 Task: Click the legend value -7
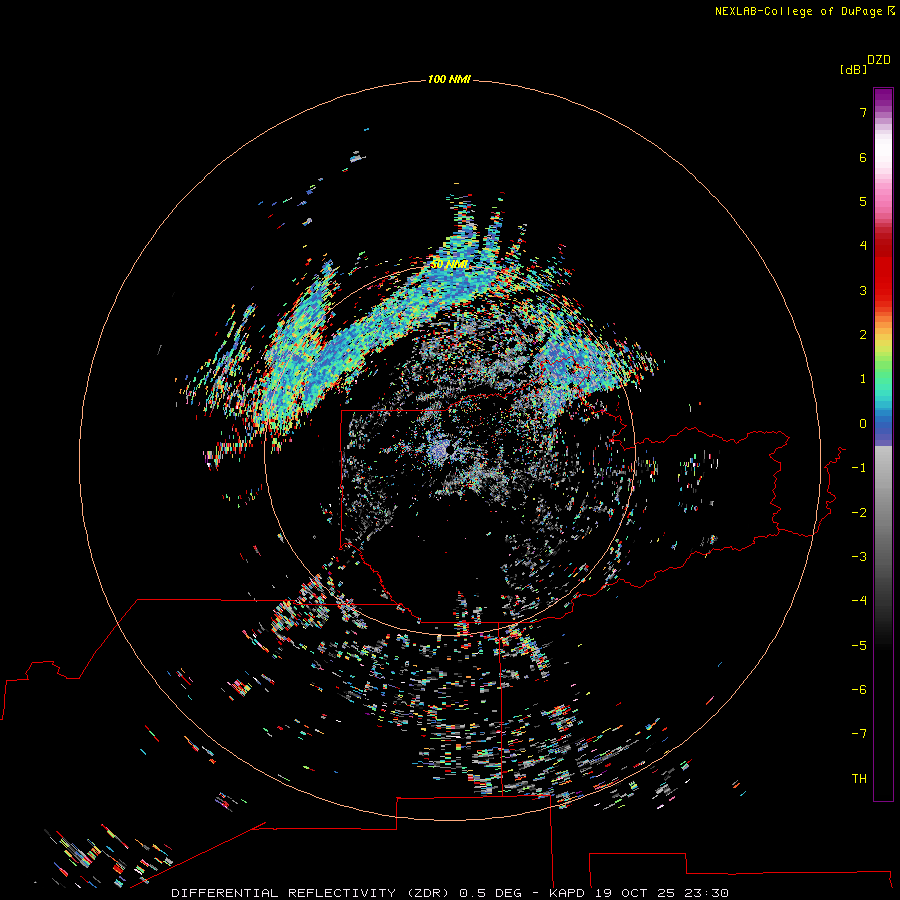[x=859, y=734]
